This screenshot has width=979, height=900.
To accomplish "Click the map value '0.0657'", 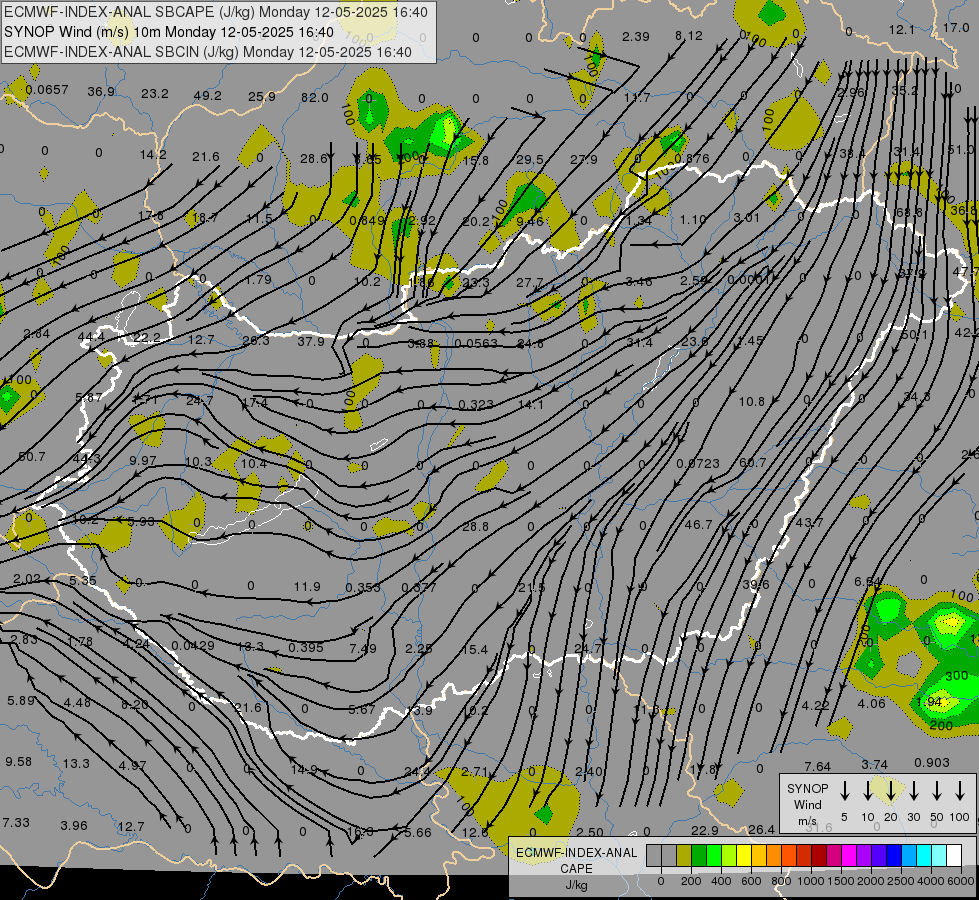I will (x=47, y=90).
